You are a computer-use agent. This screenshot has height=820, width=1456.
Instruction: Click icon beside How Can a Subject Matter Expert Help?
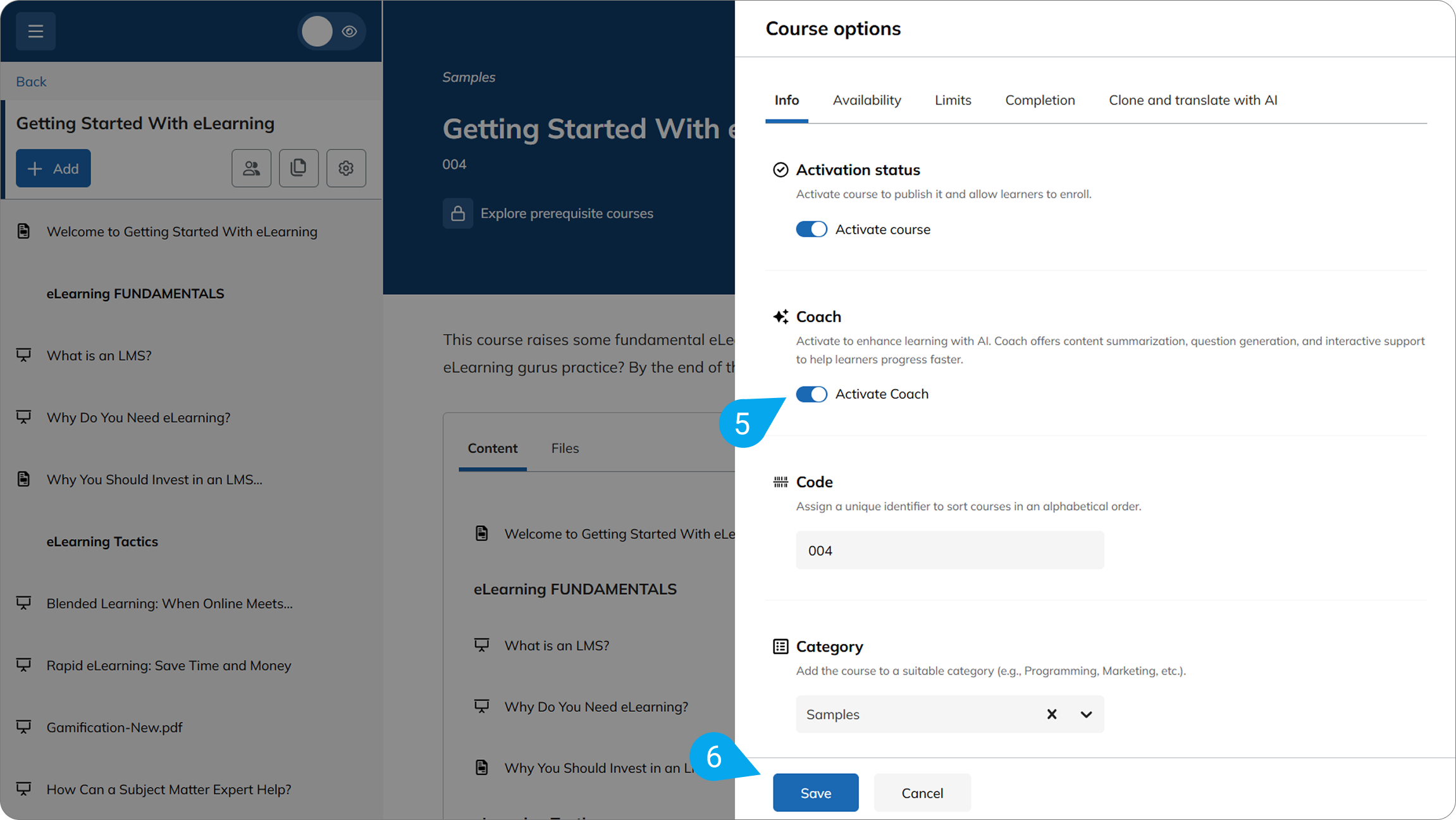(23, 790)
